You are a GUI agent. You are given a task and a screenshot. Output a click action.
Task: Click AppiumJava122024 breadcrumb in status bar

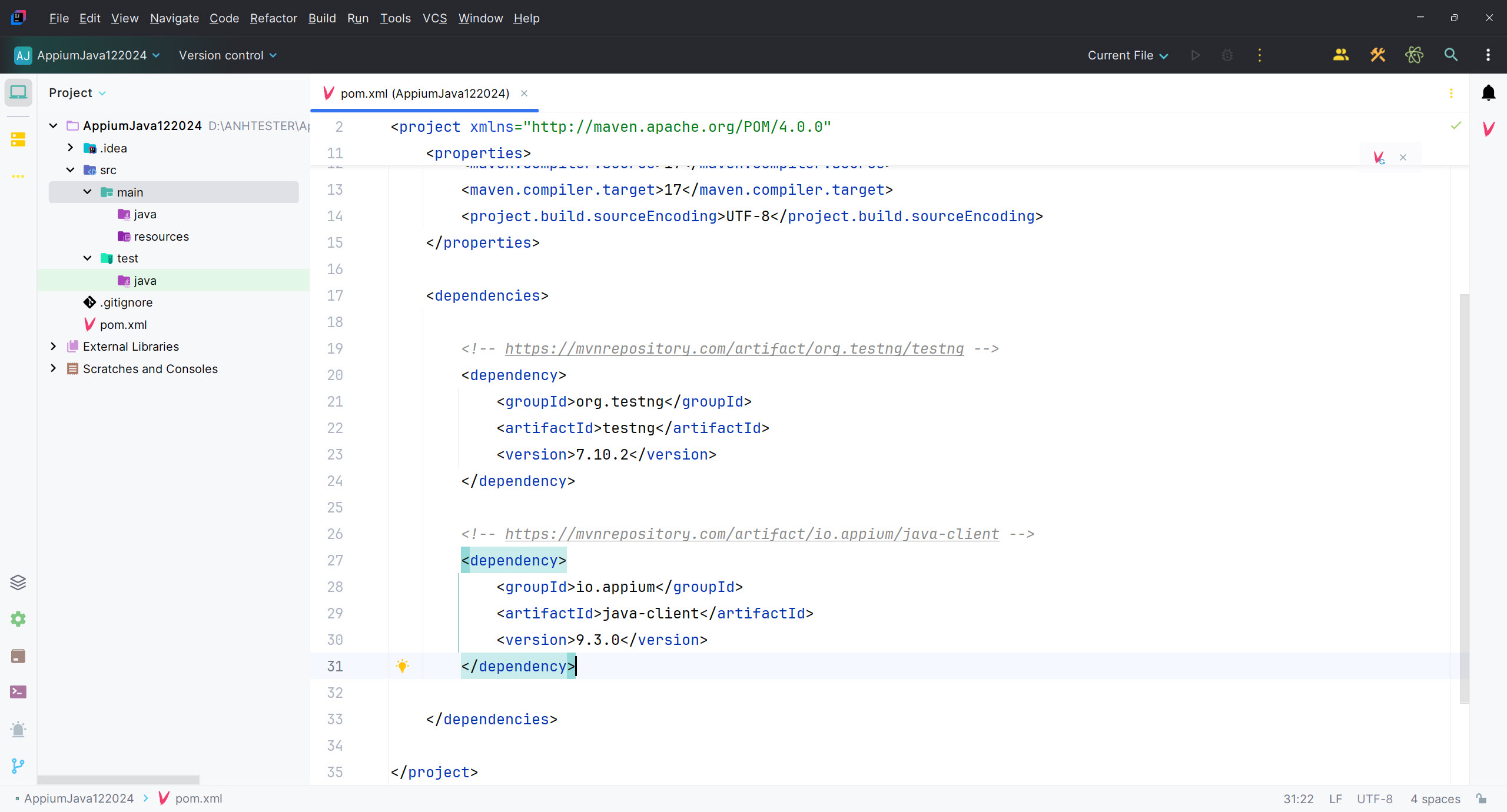coord(79,798)
